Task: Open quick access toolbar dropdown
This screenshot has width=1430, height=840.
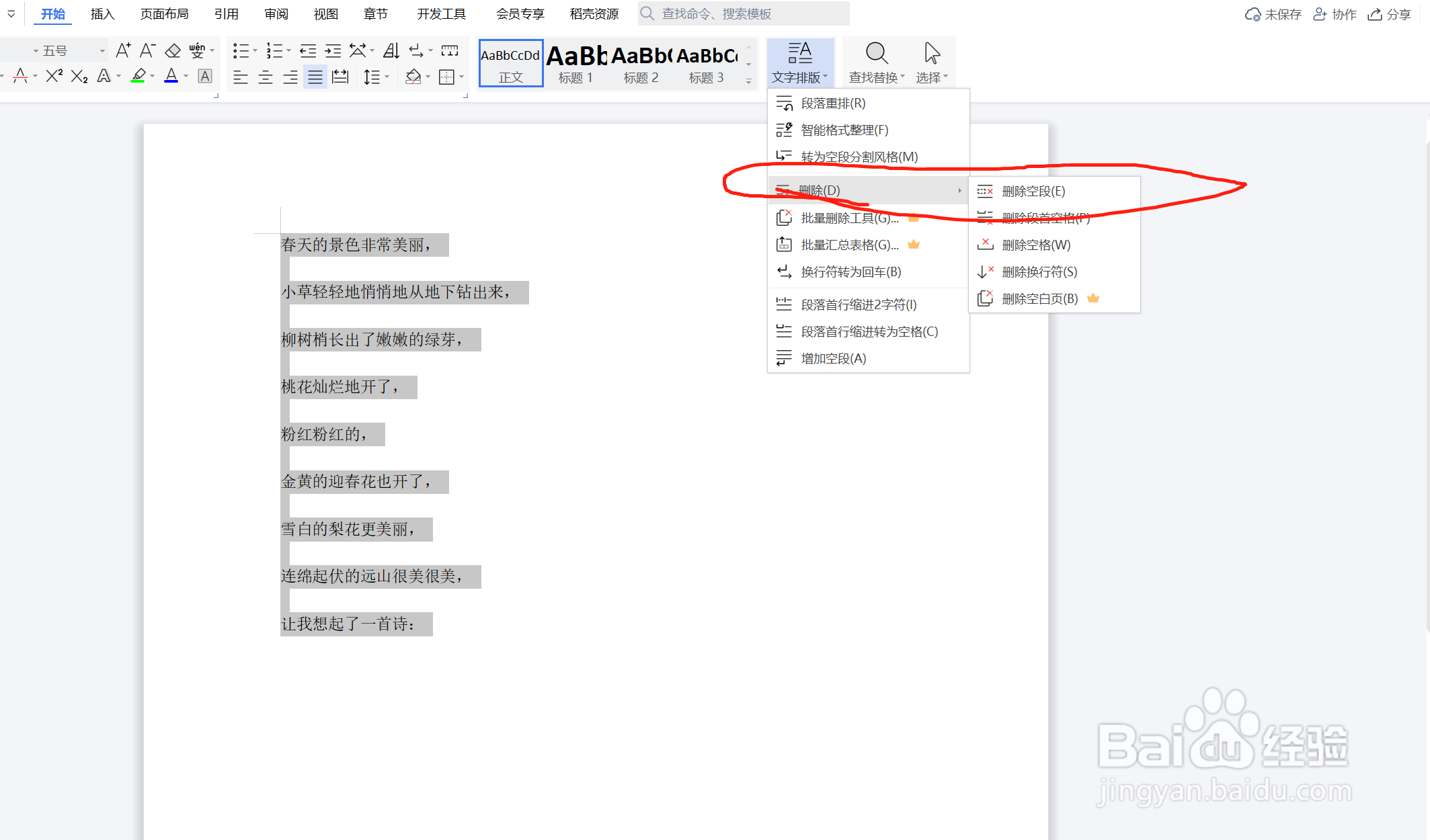Action: 11,13
